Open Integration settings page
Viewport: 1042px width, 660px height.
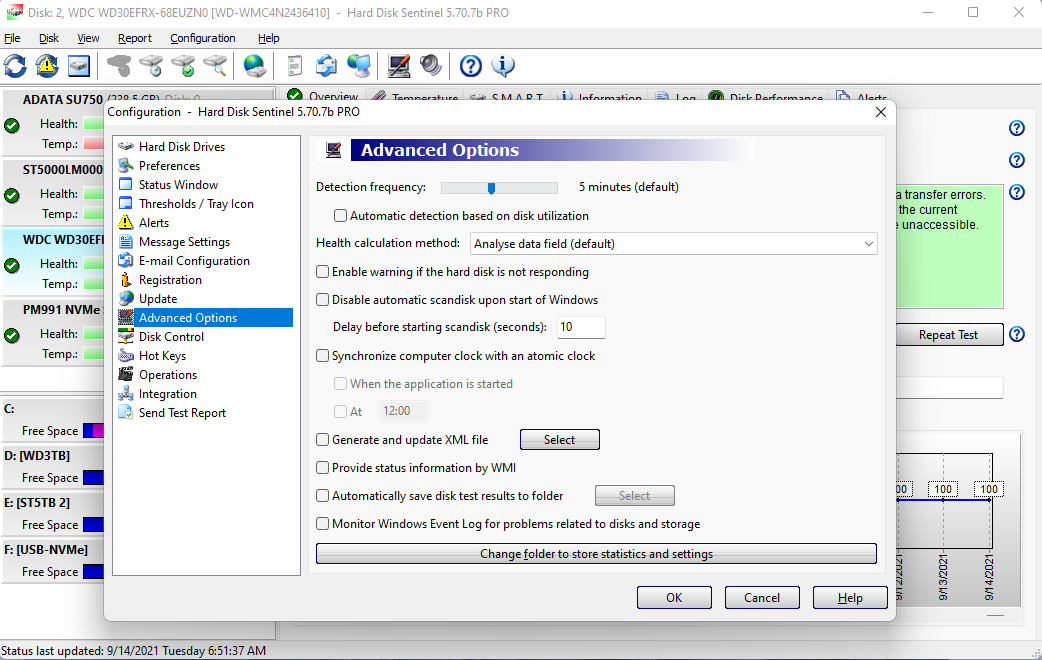click(x=167, y=394)
